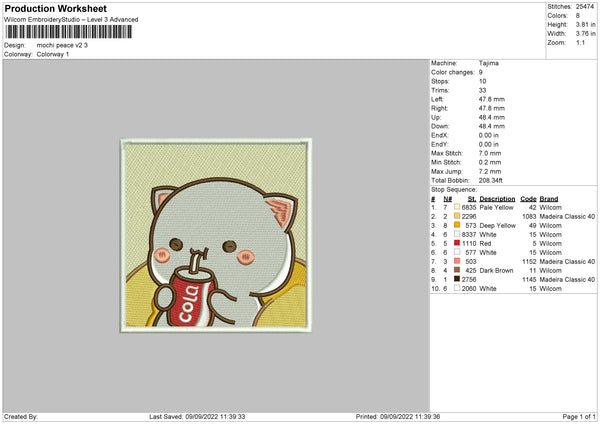The image size is (600, 424).
Task: Click the White swatch beside stitch count 8337
Action: click(x=457, y=234)
